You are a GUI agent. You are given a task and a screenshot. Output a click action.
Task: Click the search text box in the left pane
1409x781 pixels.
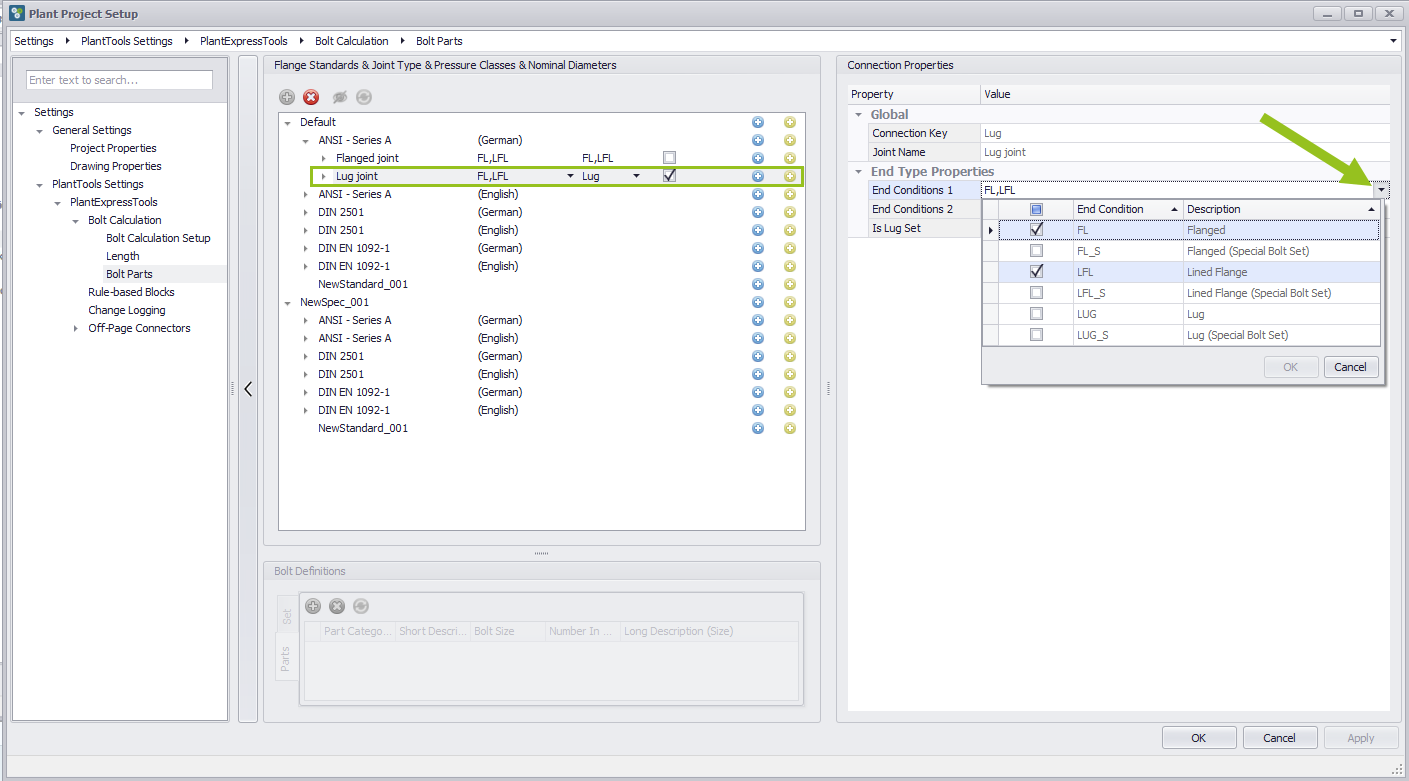(x=119, y=80)
